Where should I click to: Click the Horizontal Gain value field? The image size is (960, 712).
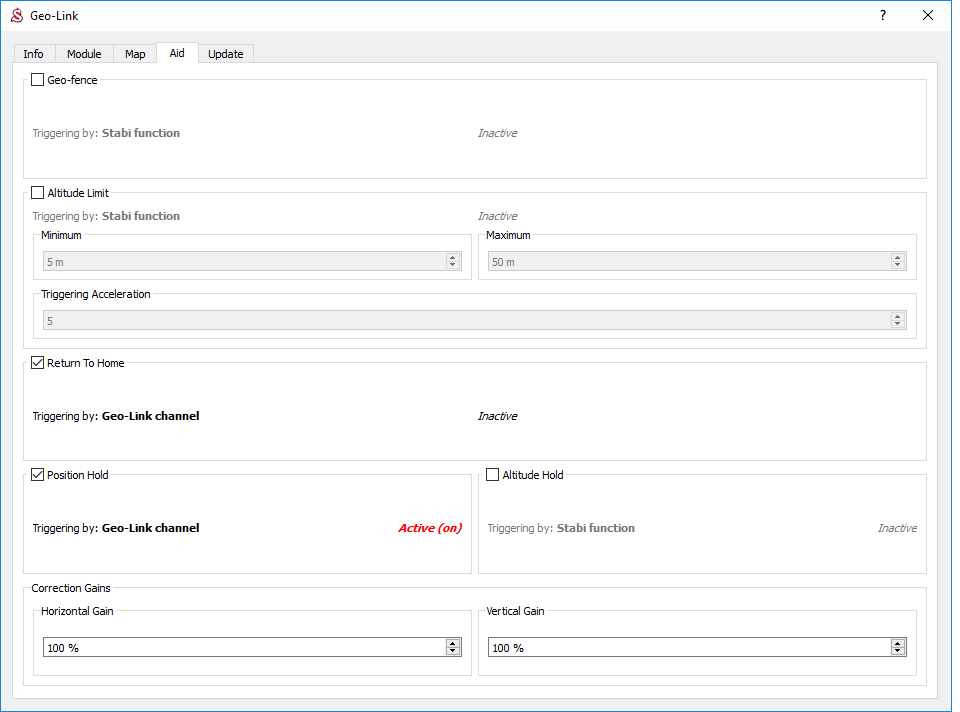(x=240, y=648)
